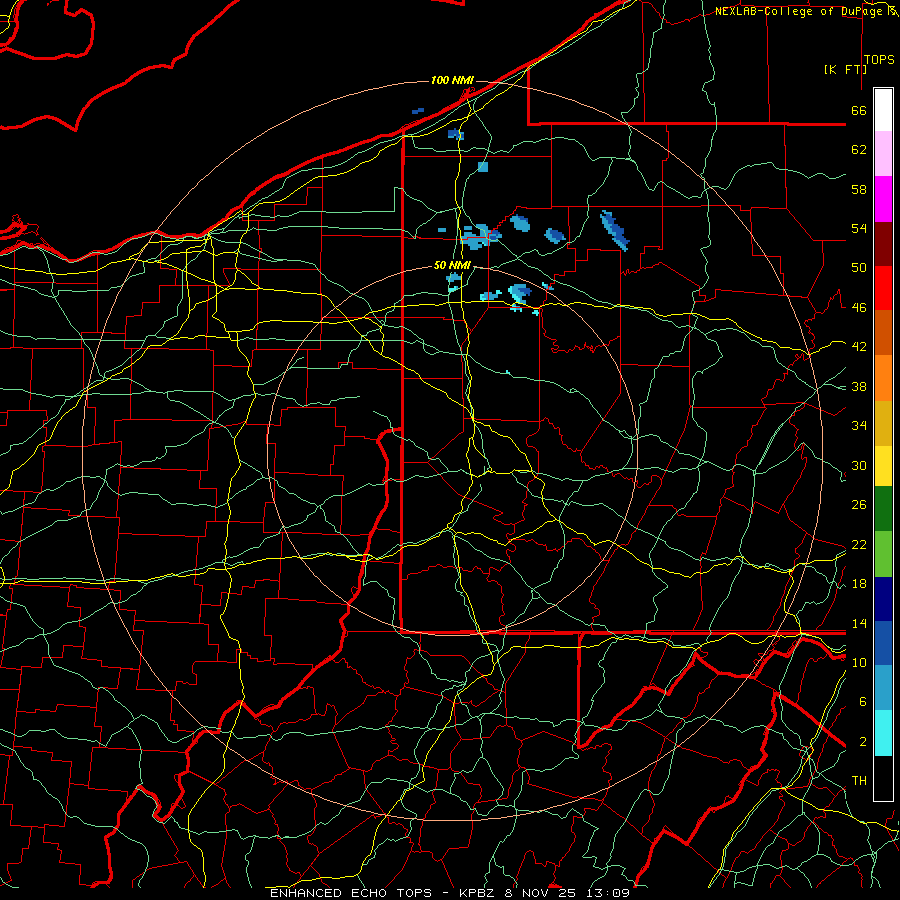Click the dark maroon legend swatch
Image resolution: width=900 pixels, height=900 pixels.
[x=883, y=244]
